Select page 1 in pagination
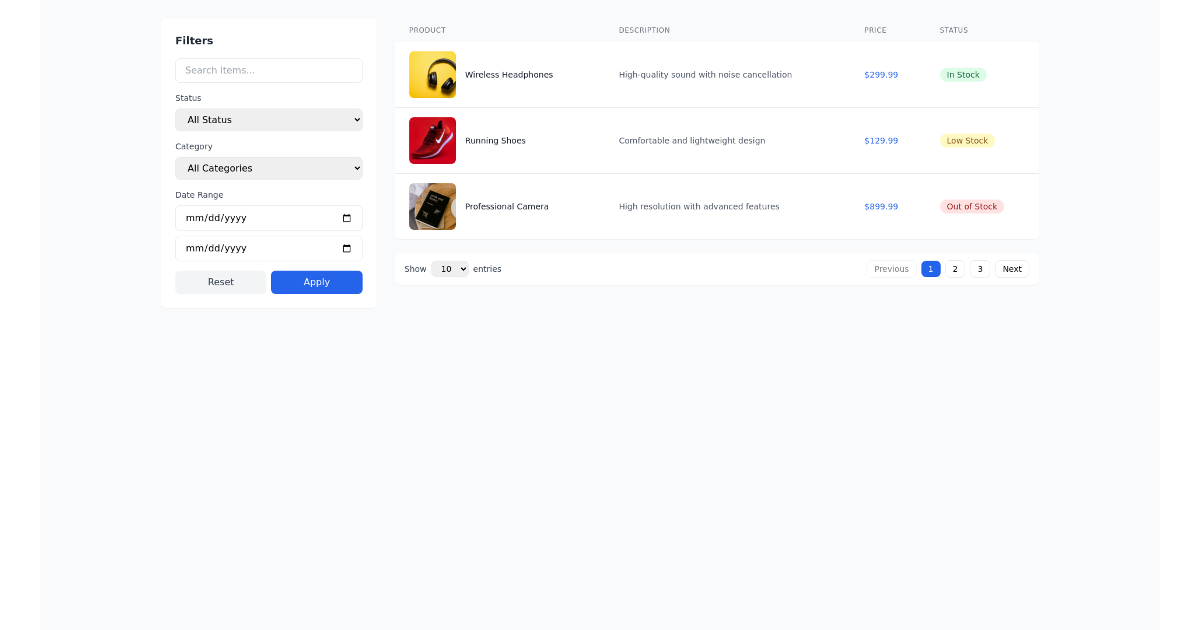The height and width of the screenshot is (630, 1200). (930, 269)
